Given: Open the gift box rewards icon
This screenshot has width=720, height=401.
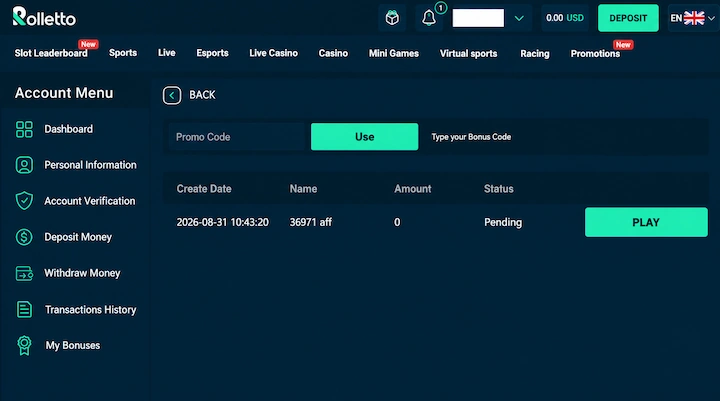Looking at the screenshot, I should pyautogui.click(x=392, y=18).
